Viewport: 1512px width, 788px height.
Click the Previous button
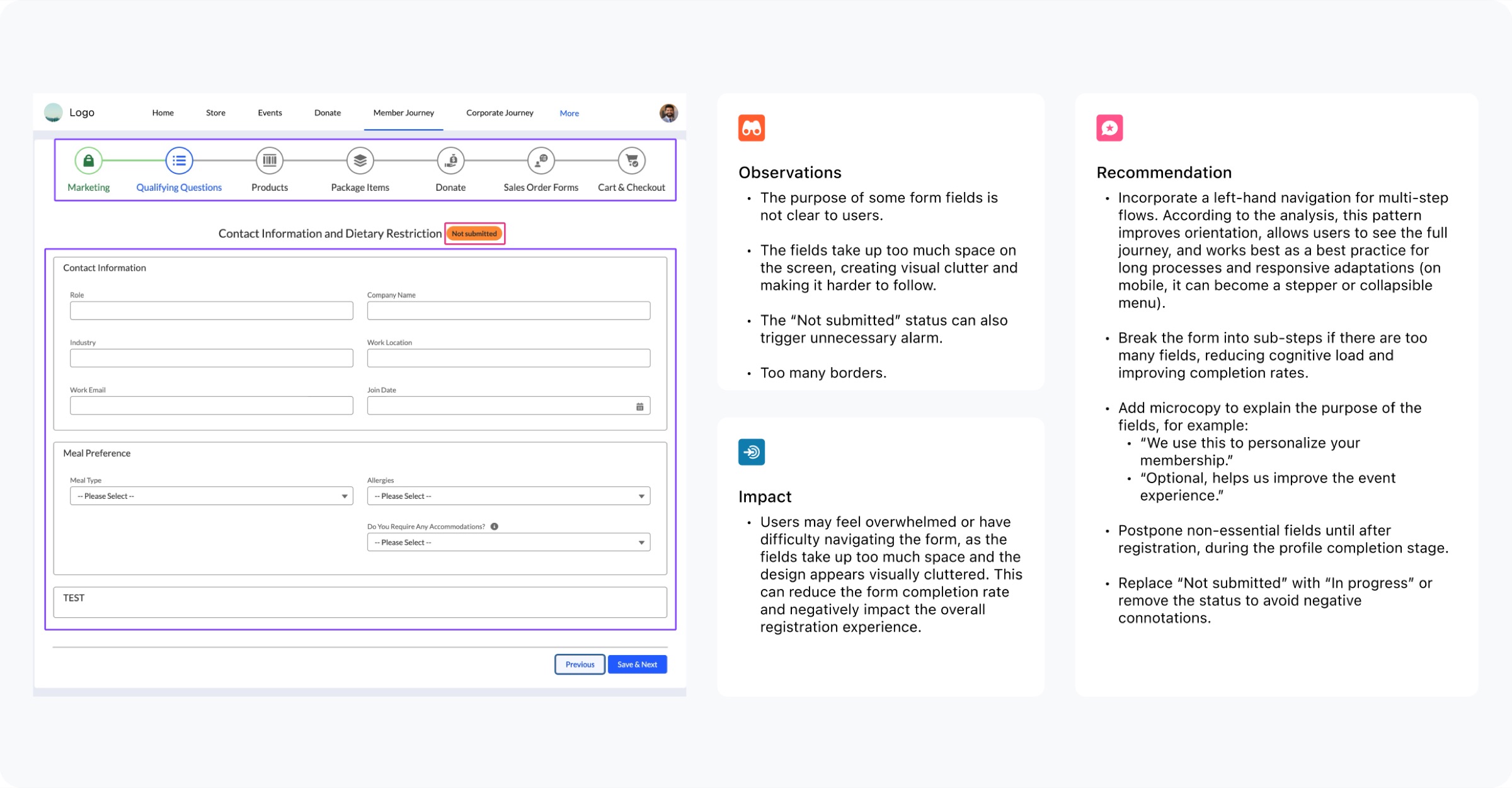[x=580, y=665]
